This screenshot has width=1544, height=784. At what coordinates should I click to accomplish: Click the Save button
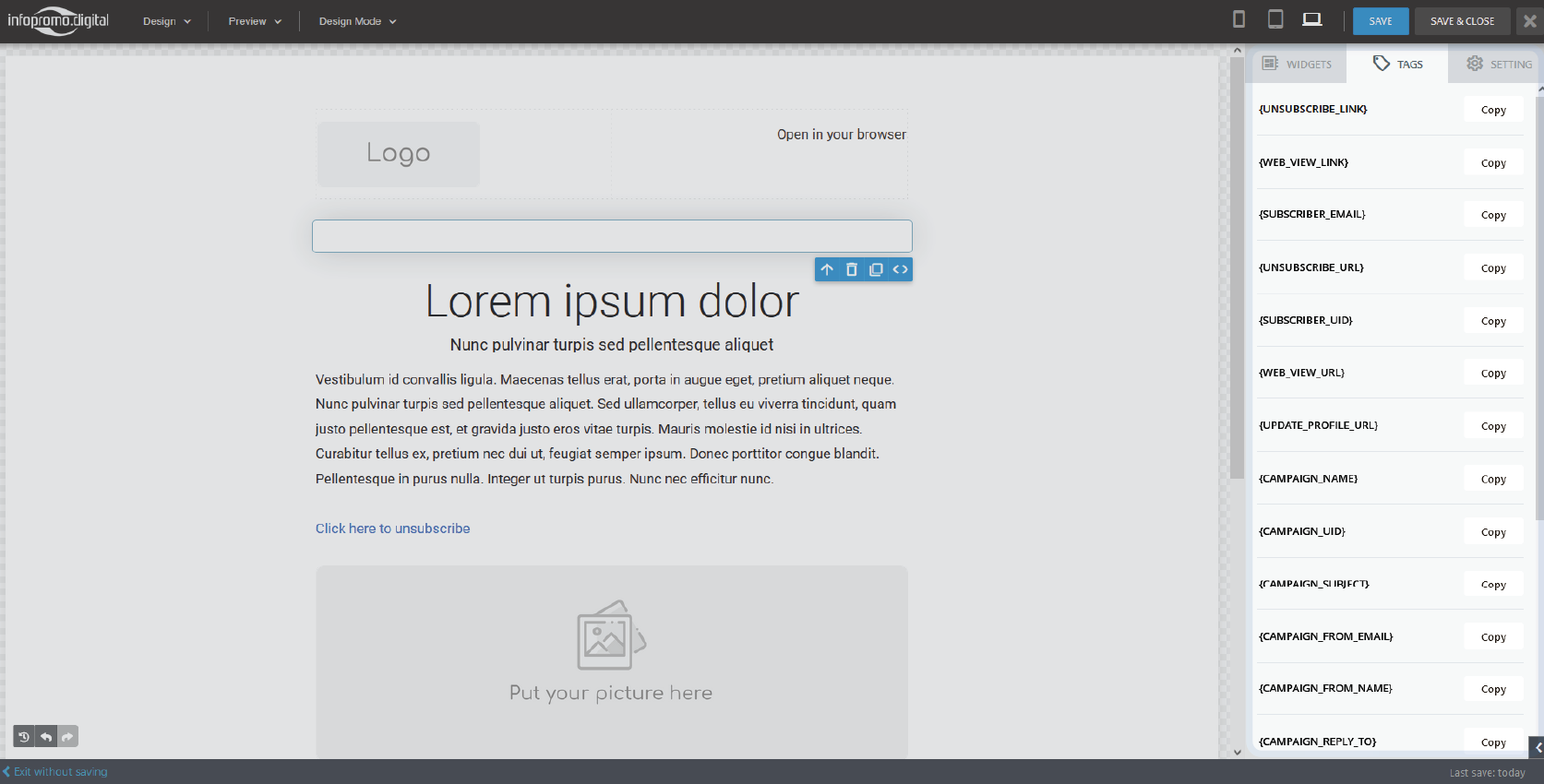(x=1381, y=21)
